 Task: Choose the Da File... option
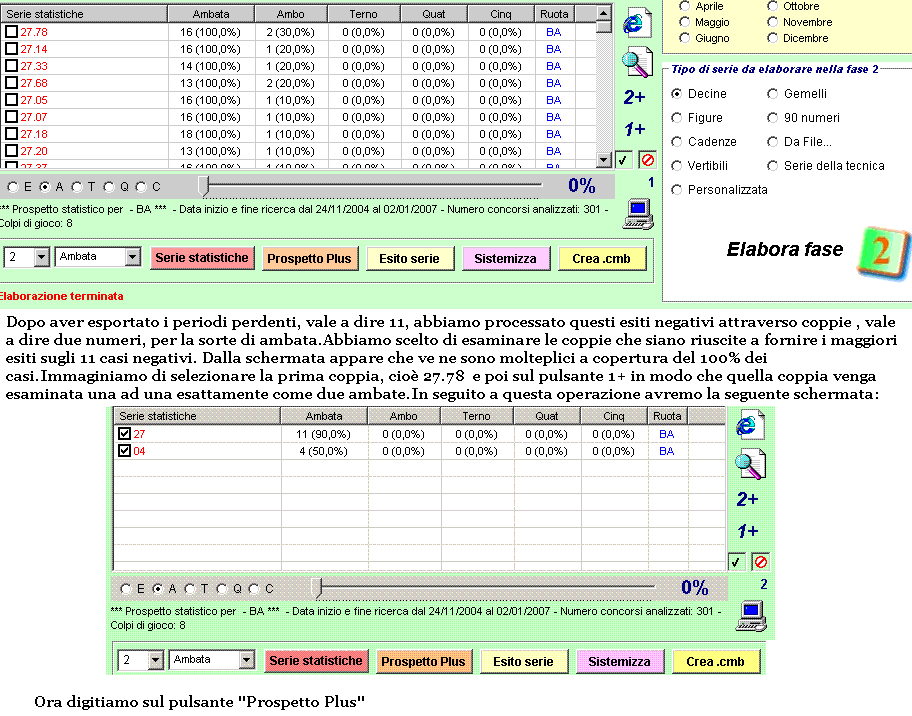click(772, 142)
